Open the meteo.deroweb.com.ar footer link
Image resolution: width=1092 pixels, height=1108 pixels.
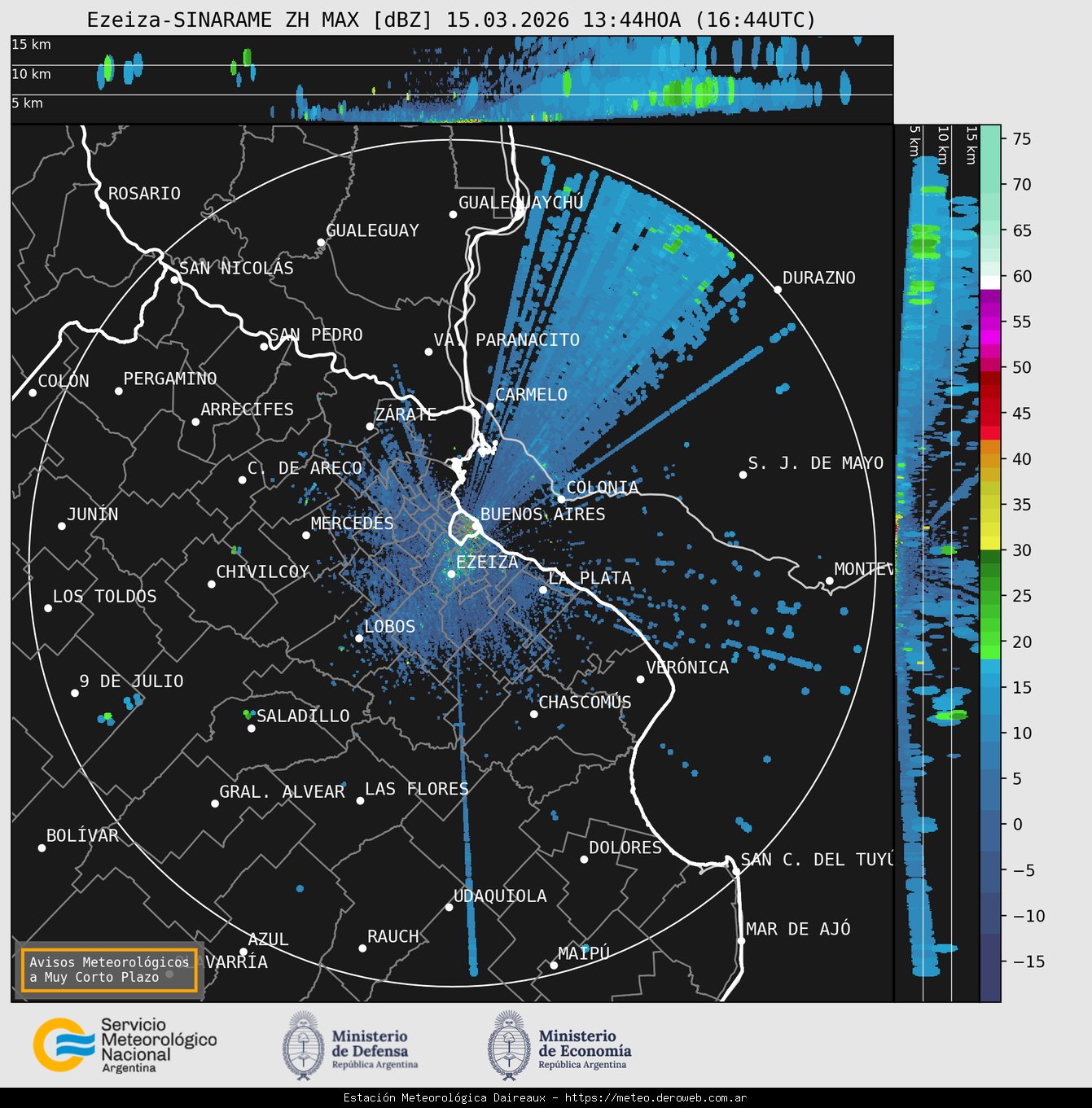pyautogui.click(x=656, y=1097)
